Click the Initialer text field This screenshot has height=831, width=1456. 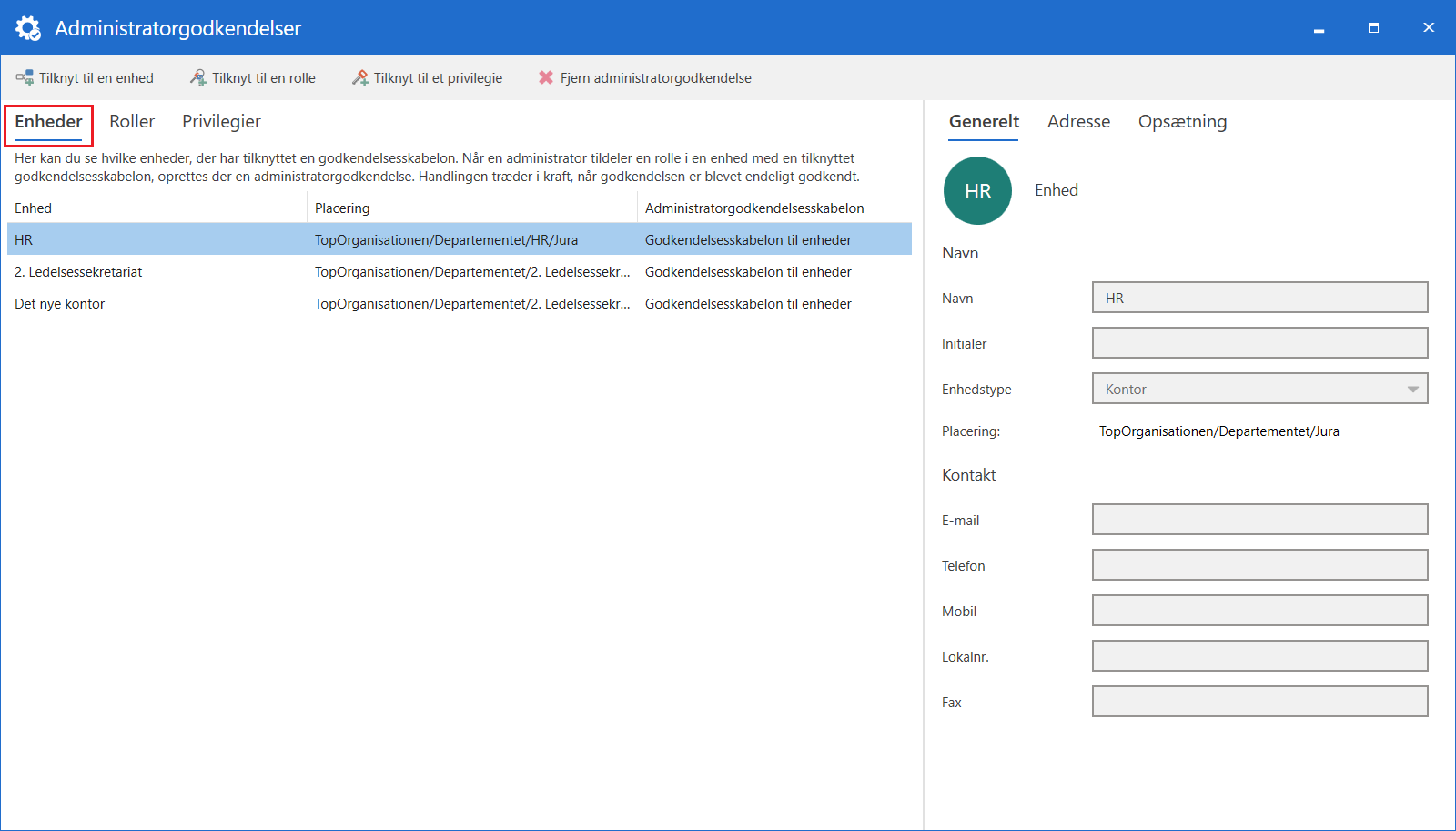(x=1259, y=343)
